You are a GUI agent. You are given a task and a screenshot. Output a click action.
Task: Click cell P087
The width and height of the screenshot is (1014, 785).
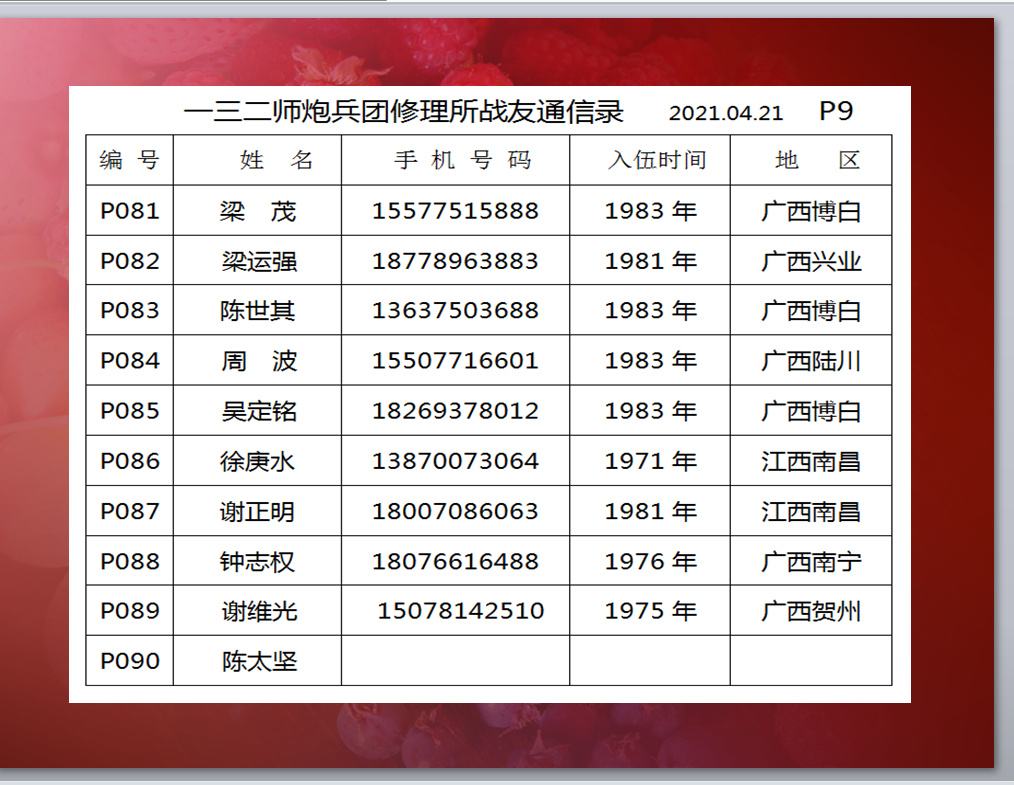tap(130, 511)
